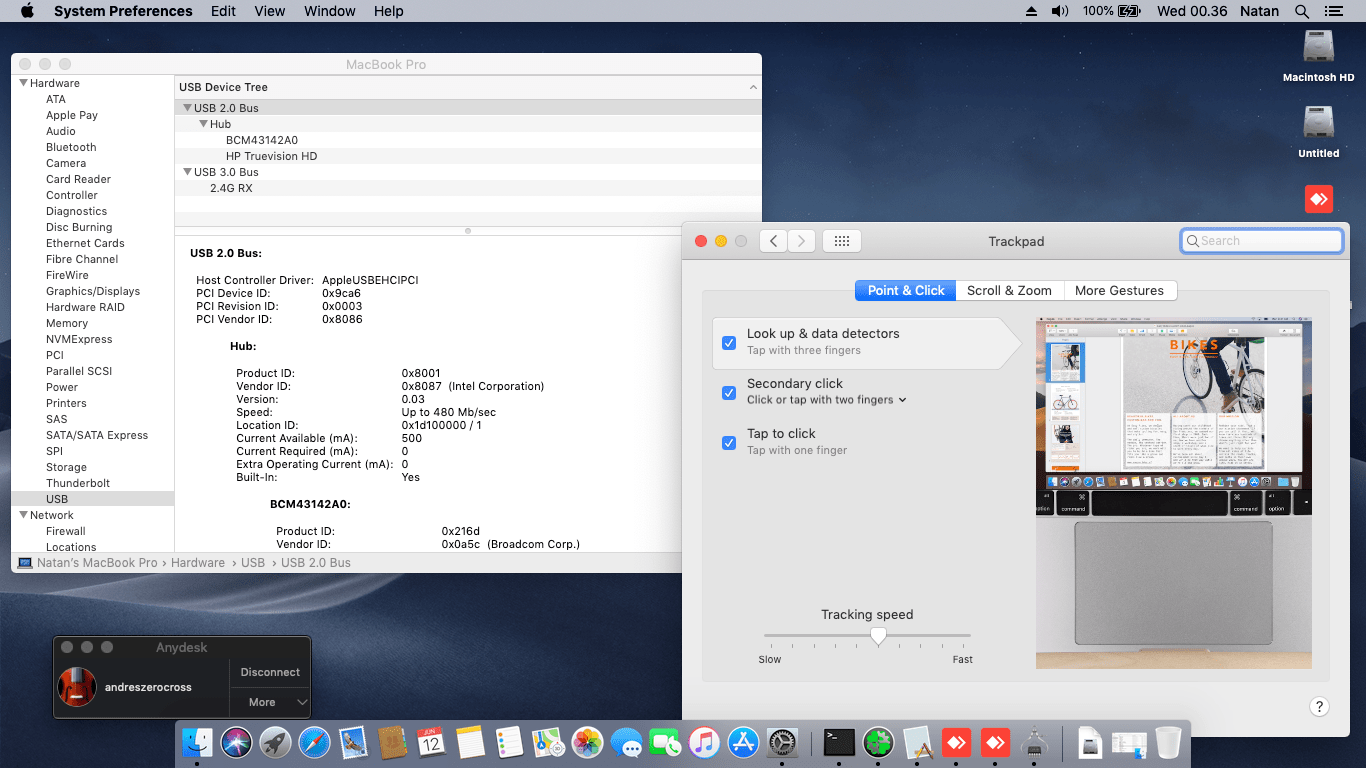Open Terminal icon in the dock
The height and width of the screenshot is (768, 1366).
839,742
